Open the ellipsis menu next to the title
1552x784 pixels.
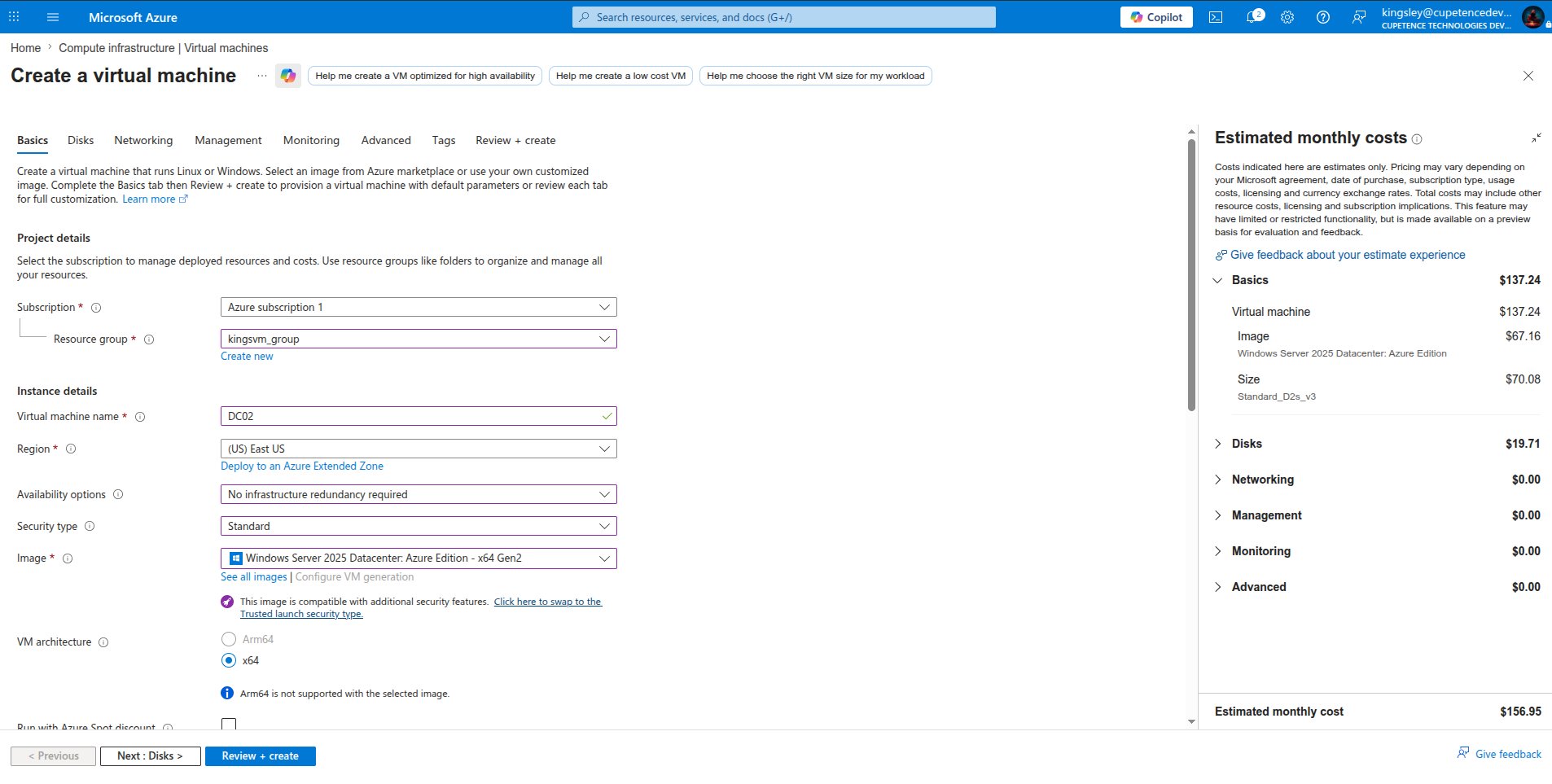(261, 76)
